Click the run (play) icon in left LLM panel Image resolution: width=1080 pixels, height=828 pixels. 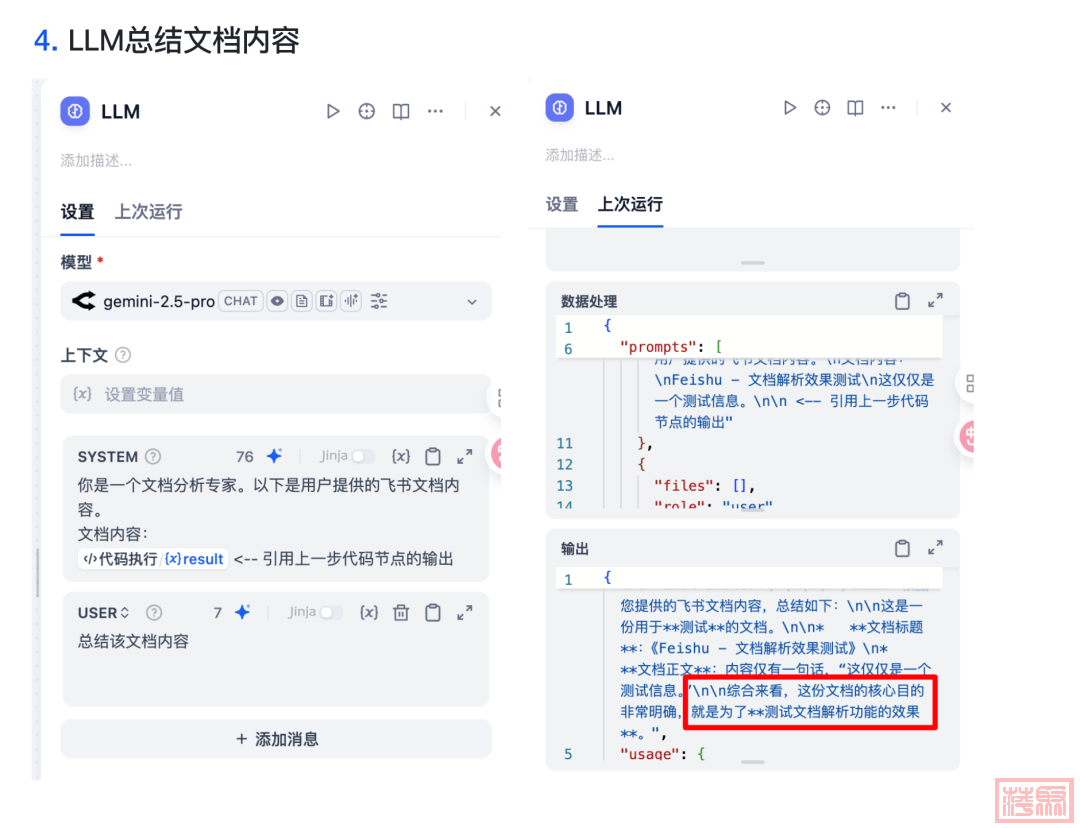click(333, 112)
